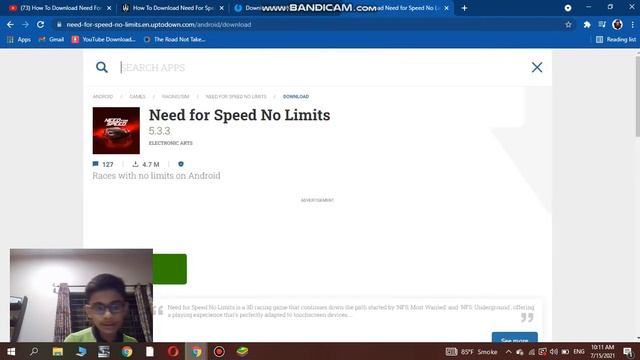The image size is (640, 360).
Task: Open the Chrome profile avatar
Action: coord(617,24)
